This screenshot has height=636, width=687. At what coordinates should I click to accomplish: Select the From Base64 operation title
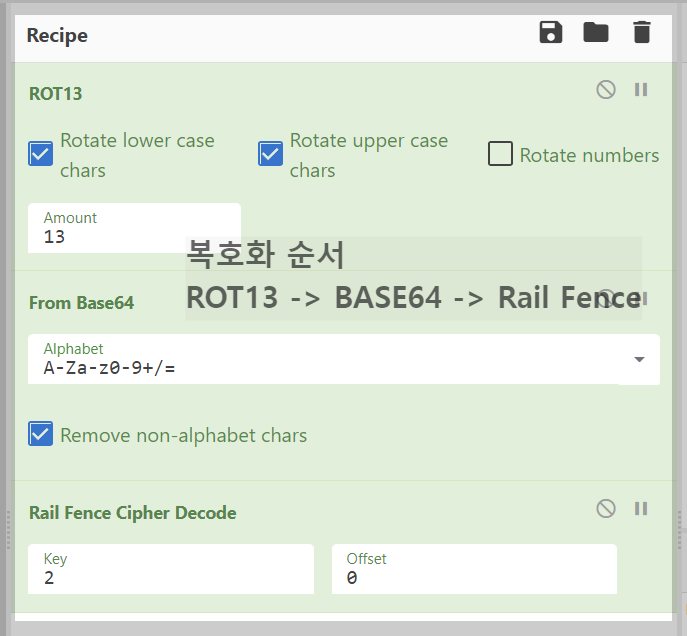pos(81,303)
